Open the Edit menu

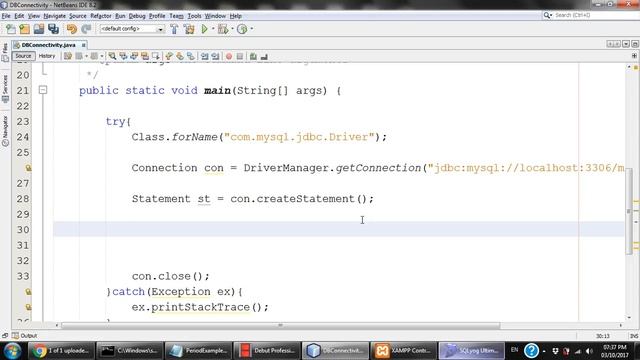[19, 16]
